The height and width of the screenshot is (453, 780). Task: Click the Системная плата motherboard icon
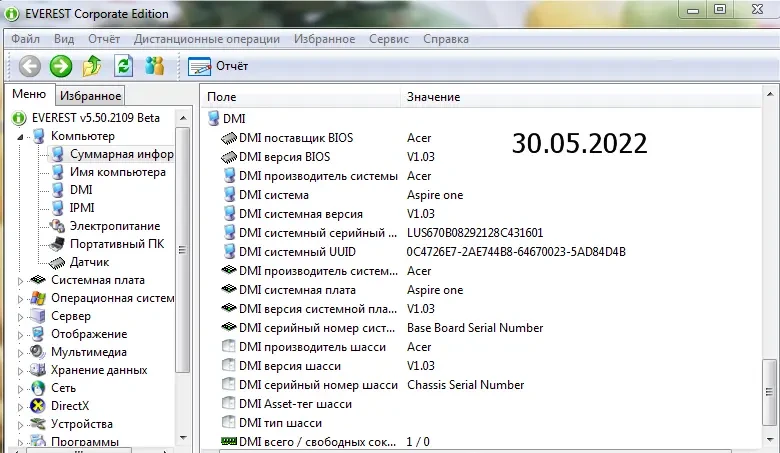(38, 279)
